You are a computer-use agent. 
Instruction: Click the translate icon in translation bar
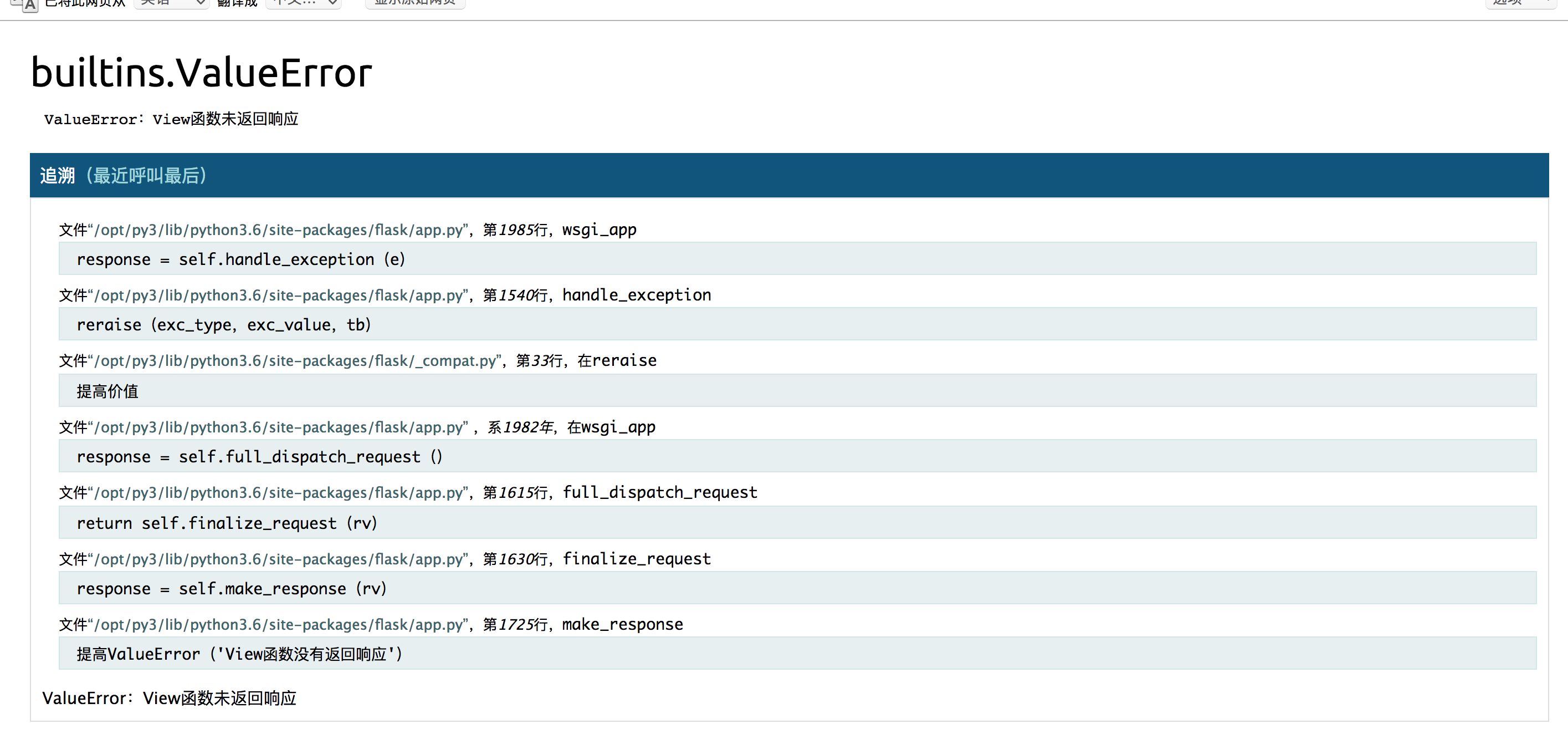tap(25, 4)
